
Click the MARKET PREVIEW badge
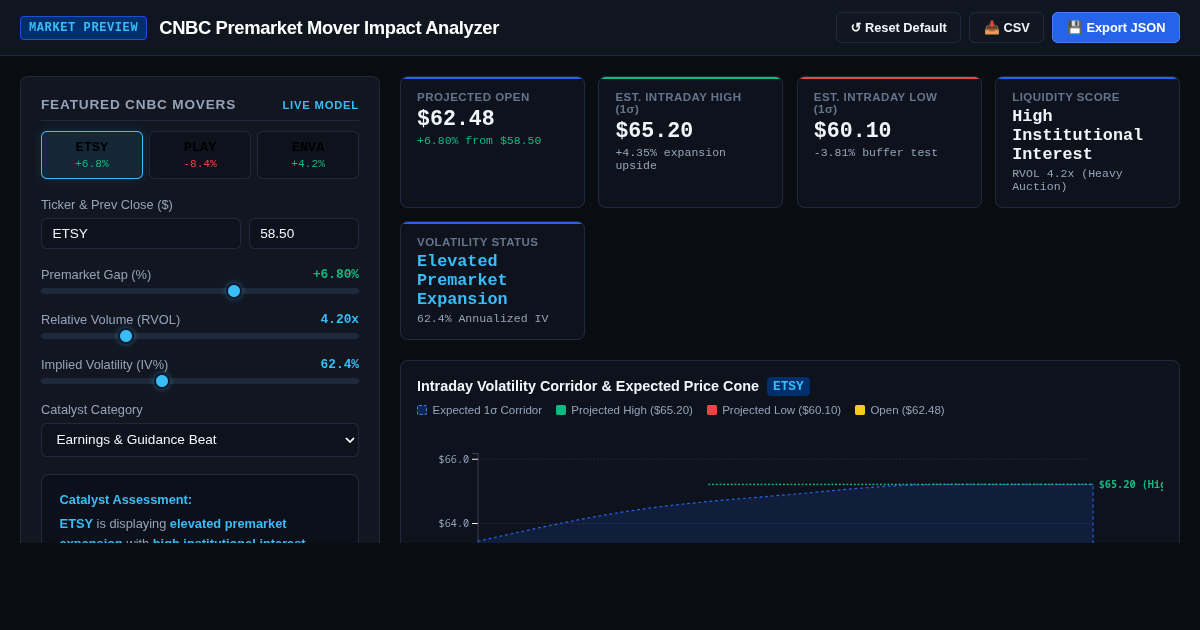point(83,28)
